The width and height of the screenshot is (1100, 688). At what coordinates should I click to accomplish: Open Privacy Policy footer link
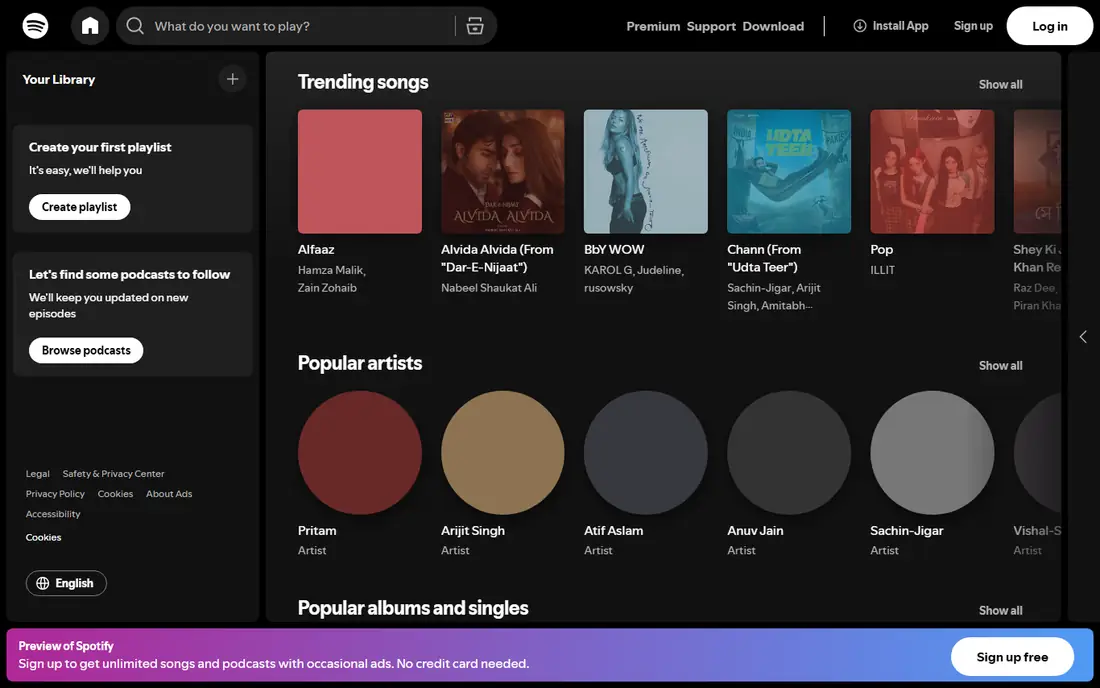click(55, 494)
